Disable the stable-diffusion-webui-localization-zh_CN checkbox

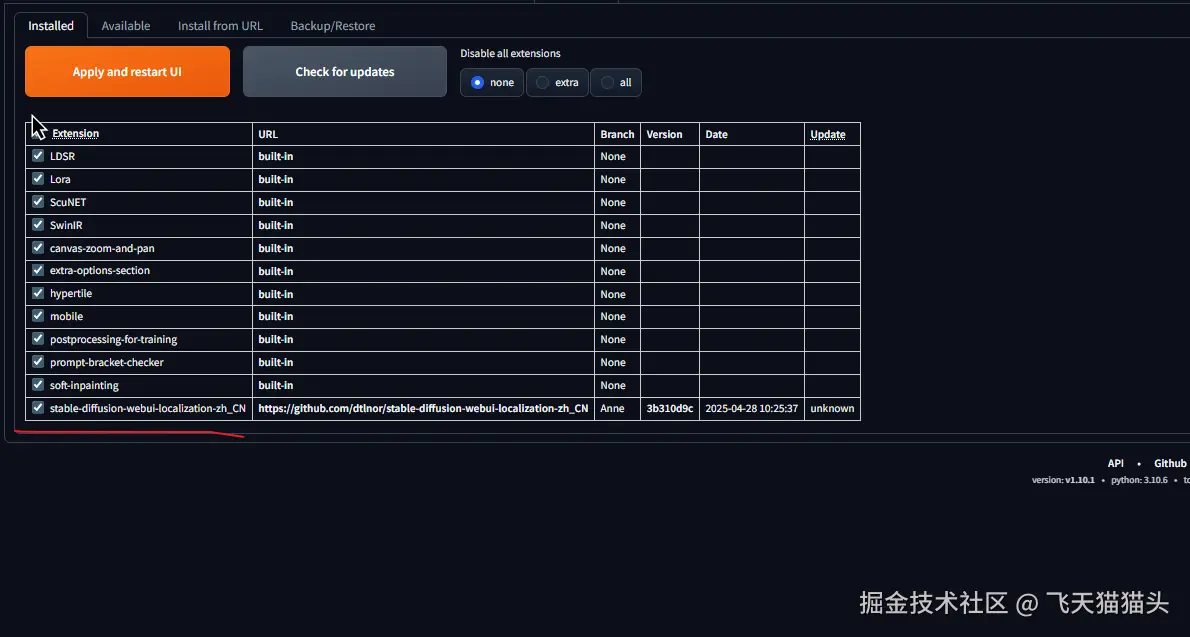tap(38, 408)
